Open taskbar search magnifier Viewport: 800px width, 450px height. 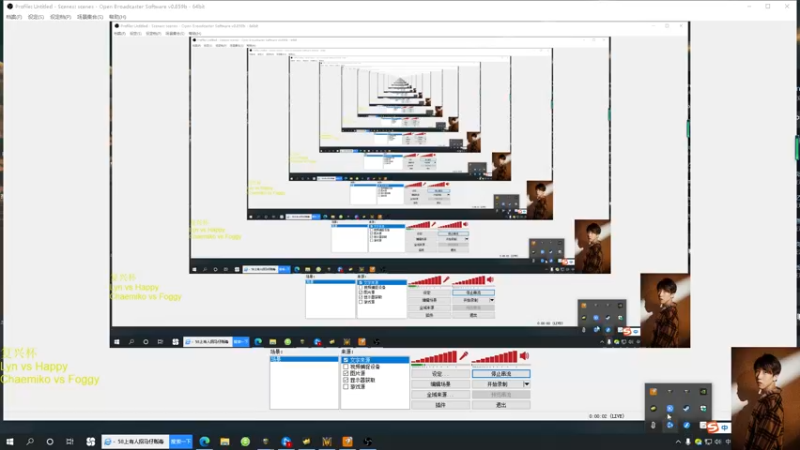(x=30, y=441)
